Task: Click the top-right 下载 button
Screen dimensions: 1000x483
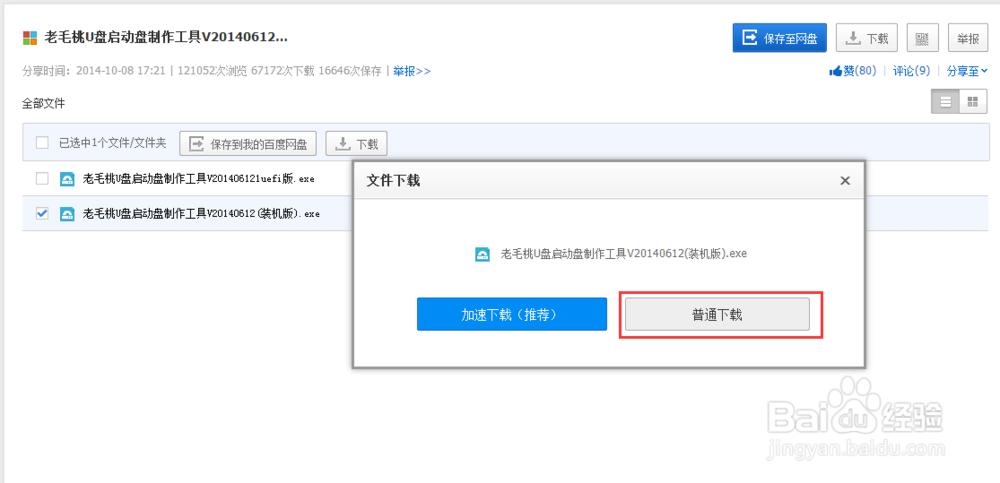Action: click(867, 38)
